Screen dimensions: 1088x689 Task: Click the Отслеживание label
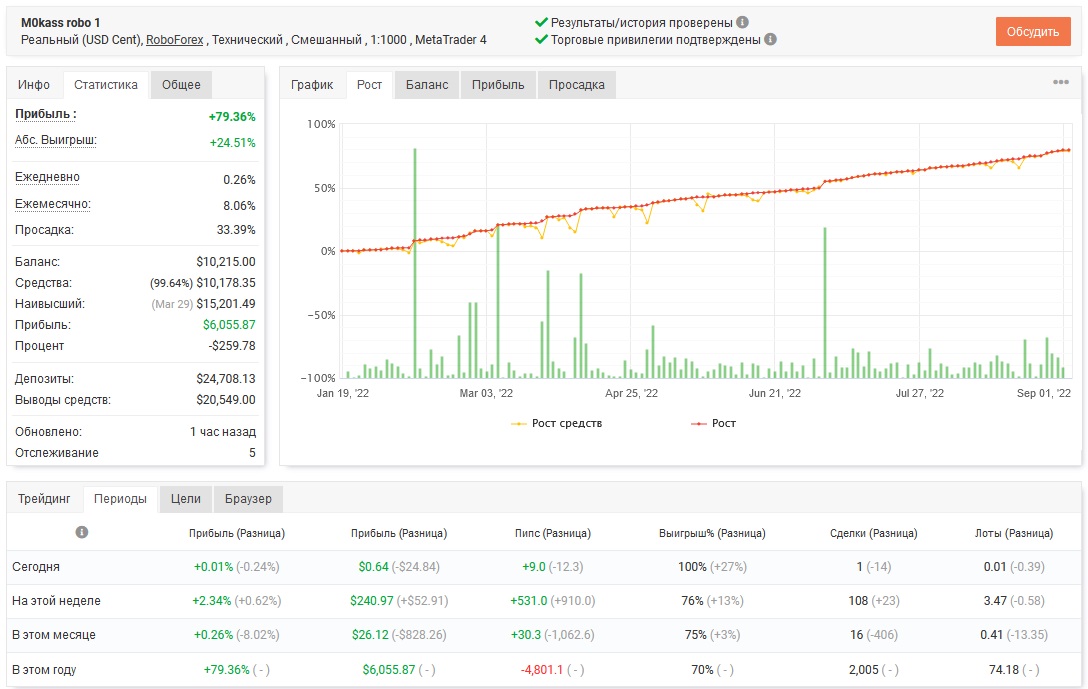57,452
